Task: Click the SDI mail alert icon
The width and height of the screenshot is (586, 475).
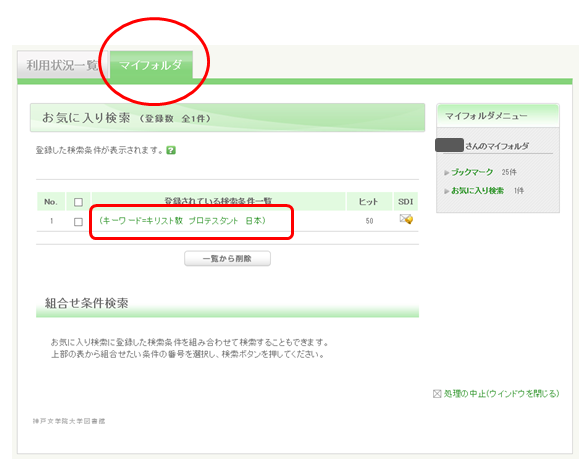Action: [x=406, y=219]
